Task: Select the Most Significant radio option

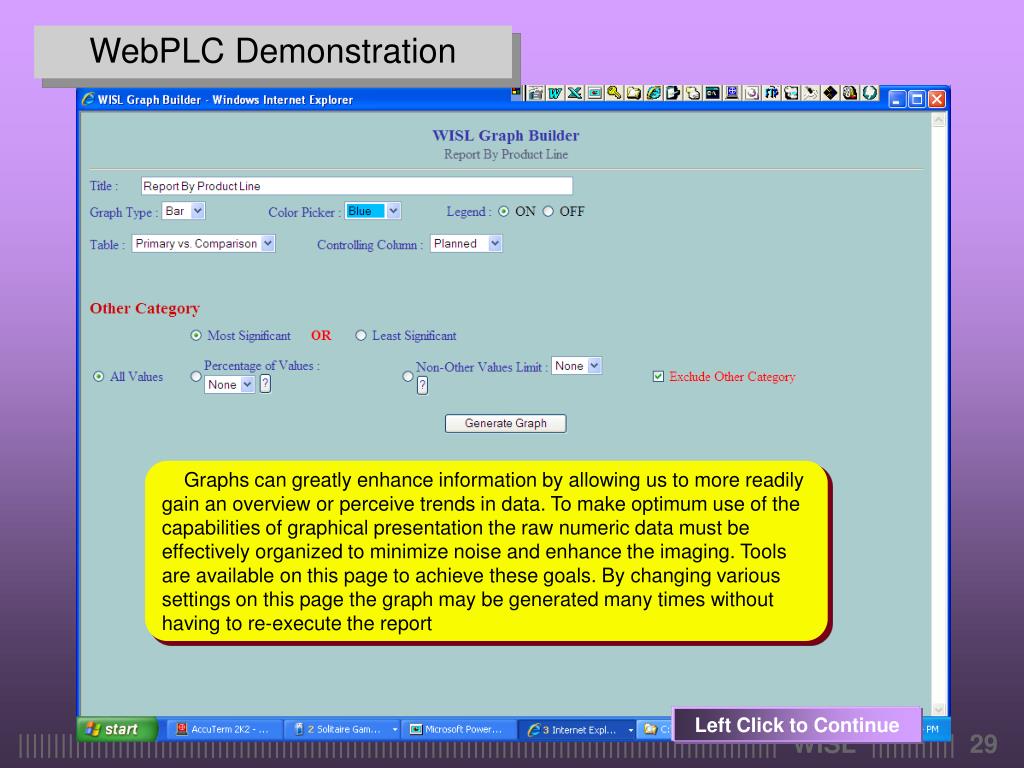Action: pyautogui.click(x=196, y=336)
